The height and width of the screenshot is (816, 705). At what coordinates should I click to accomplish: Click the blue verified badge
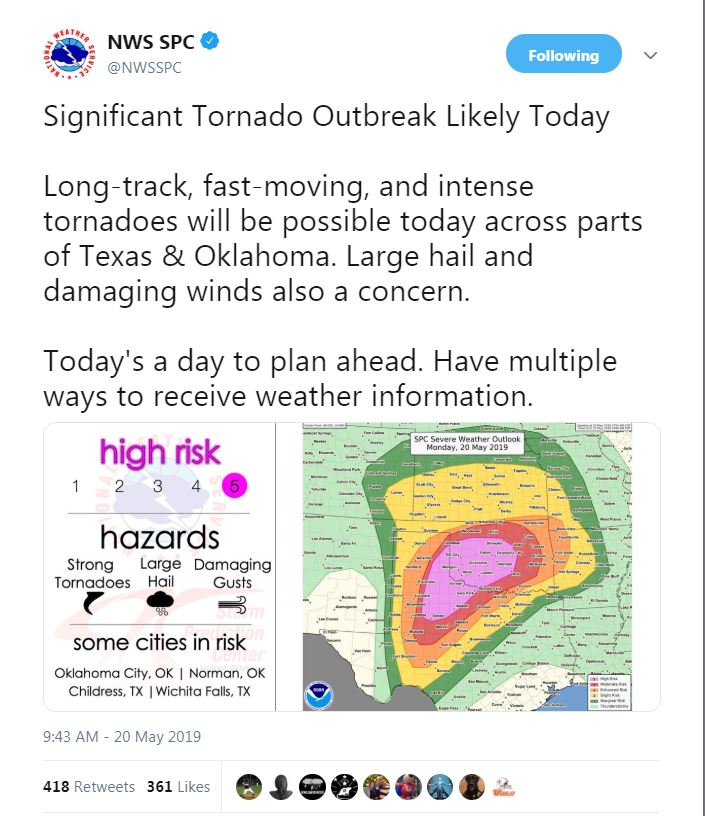(209, 42)
